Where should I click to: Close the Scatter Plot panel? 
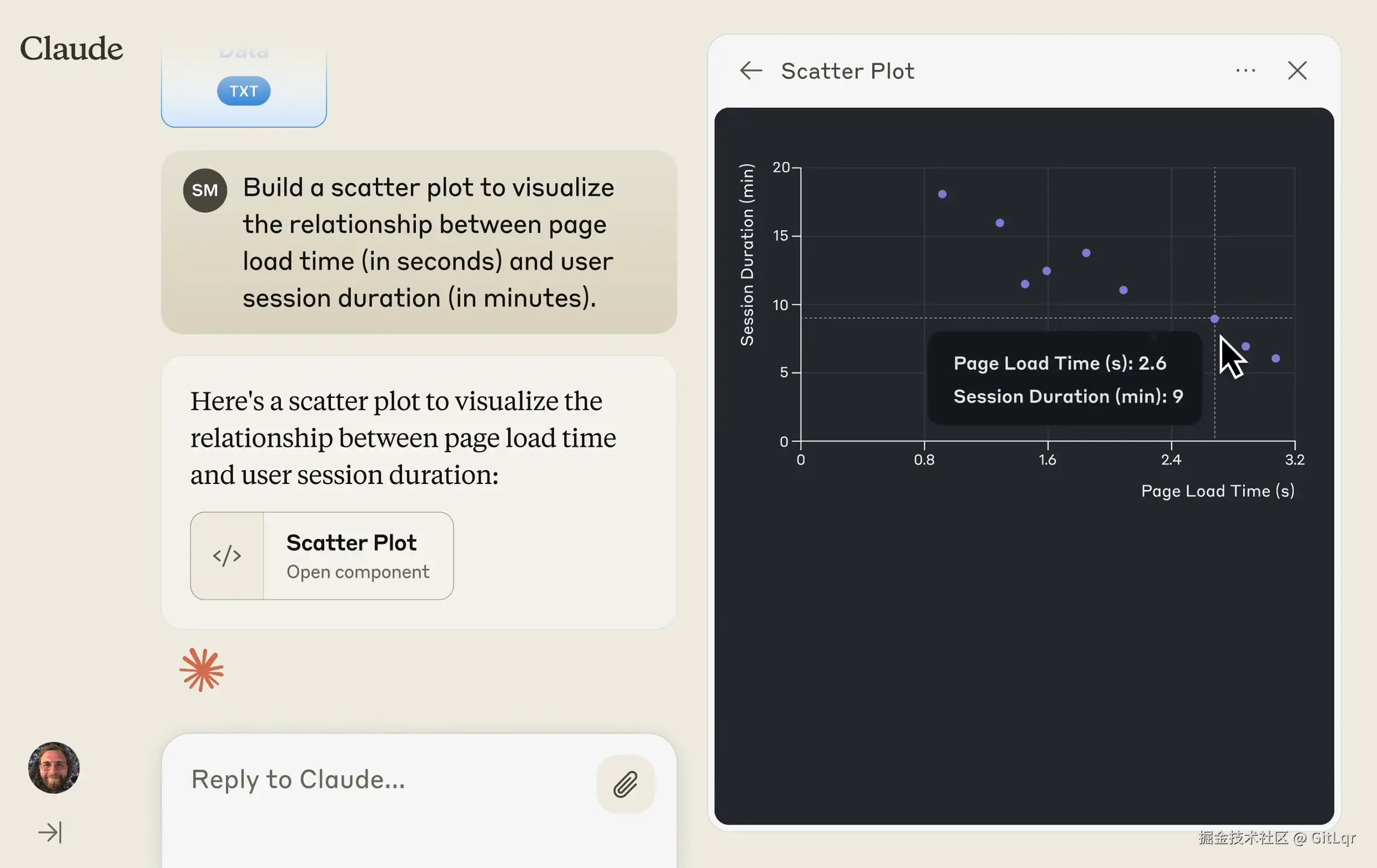[x=1297, y=71]
